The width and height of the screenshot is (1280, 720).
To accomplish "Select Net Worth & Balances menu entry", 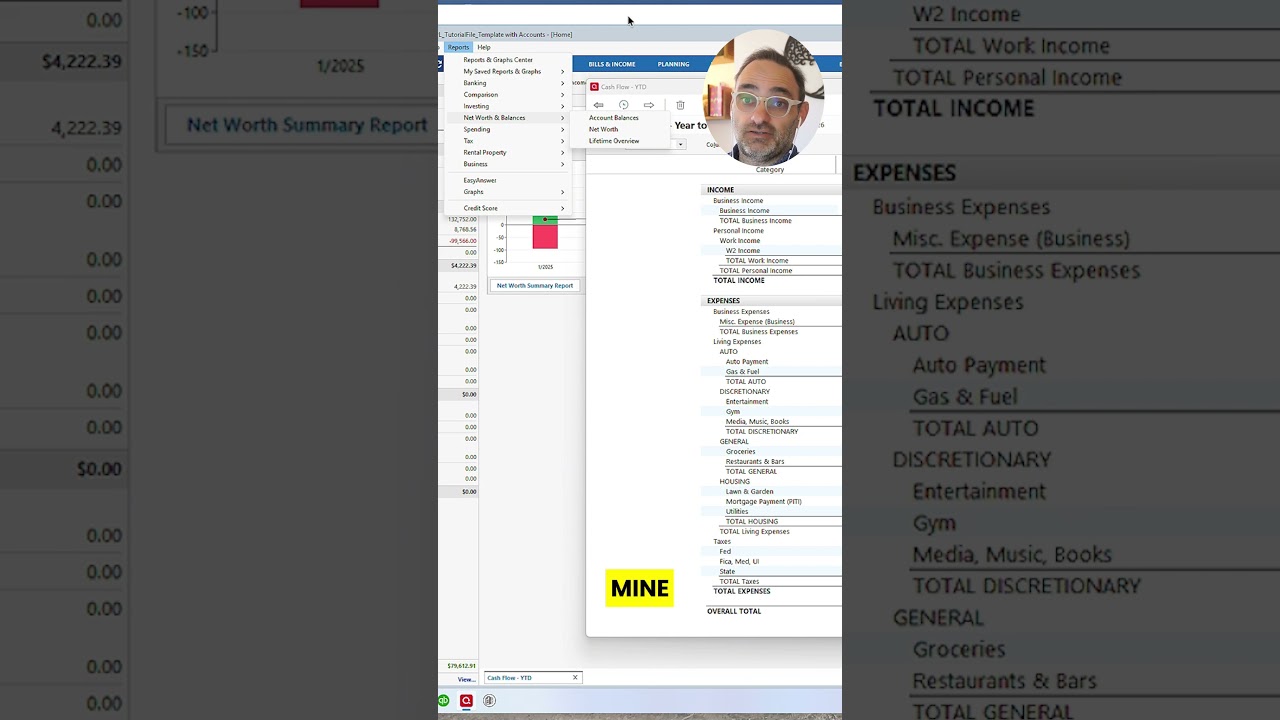I will click(508, 118).
